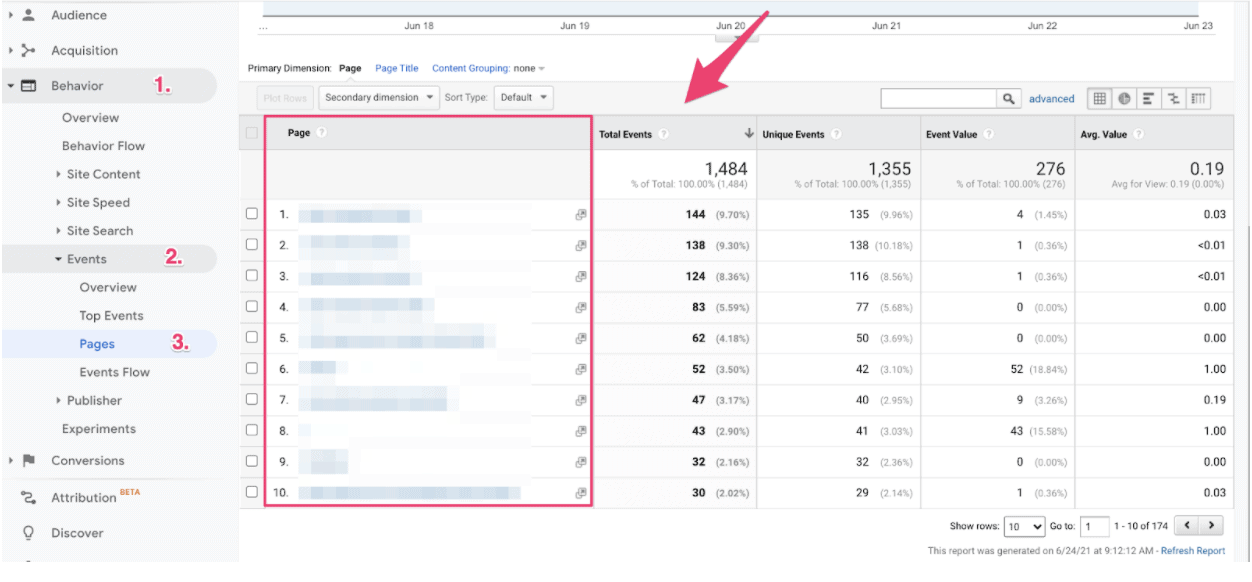Toggle the select-all checkbox in table header

[x=252, y=133]
